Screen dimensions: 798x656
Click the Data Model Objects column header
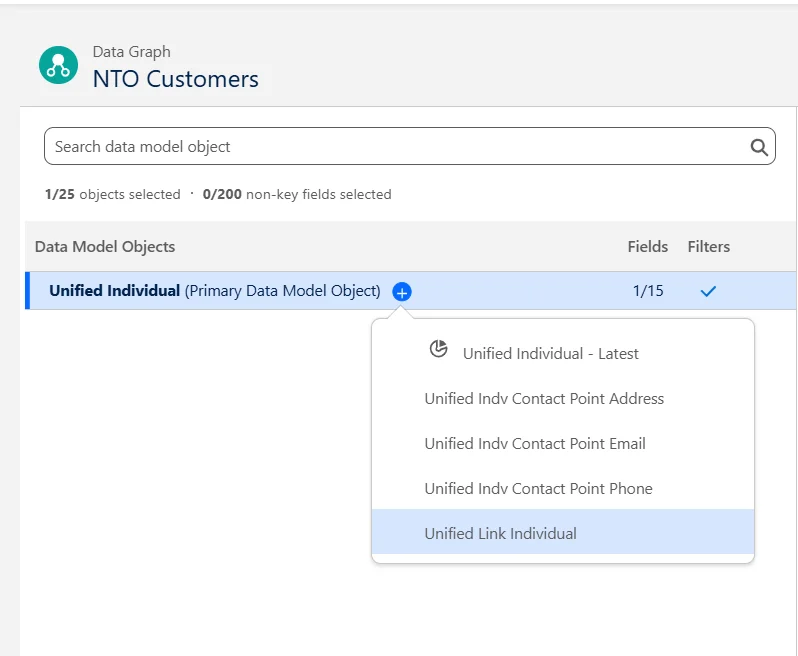click(105, 246)
